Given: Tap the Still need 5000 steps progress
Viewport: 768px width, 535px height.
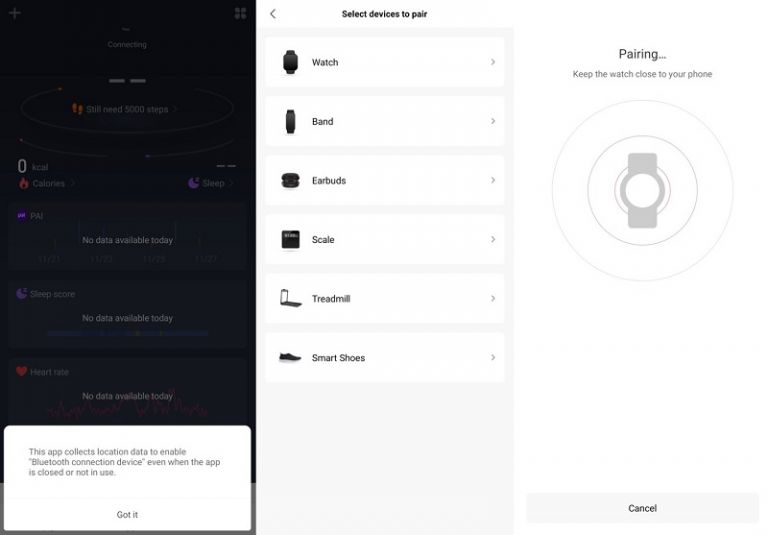Looking at the screenshot, I should (x=126, y=109).
